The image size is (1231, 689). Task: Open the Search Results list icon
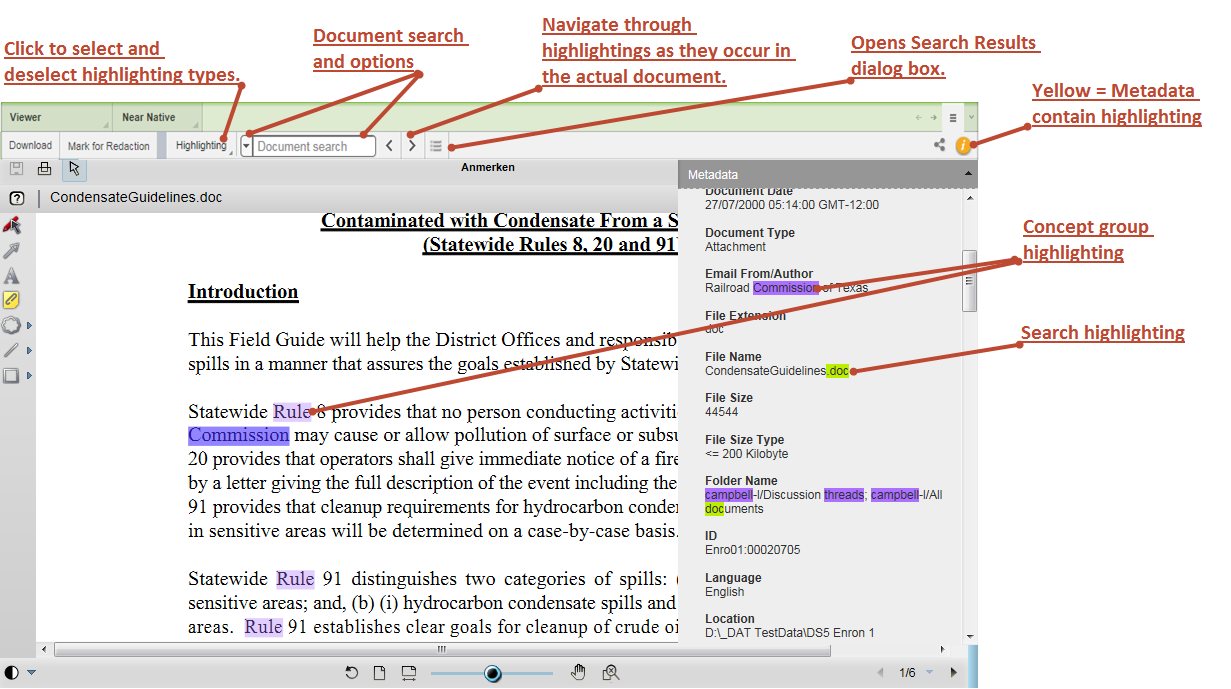pos(436,146)
